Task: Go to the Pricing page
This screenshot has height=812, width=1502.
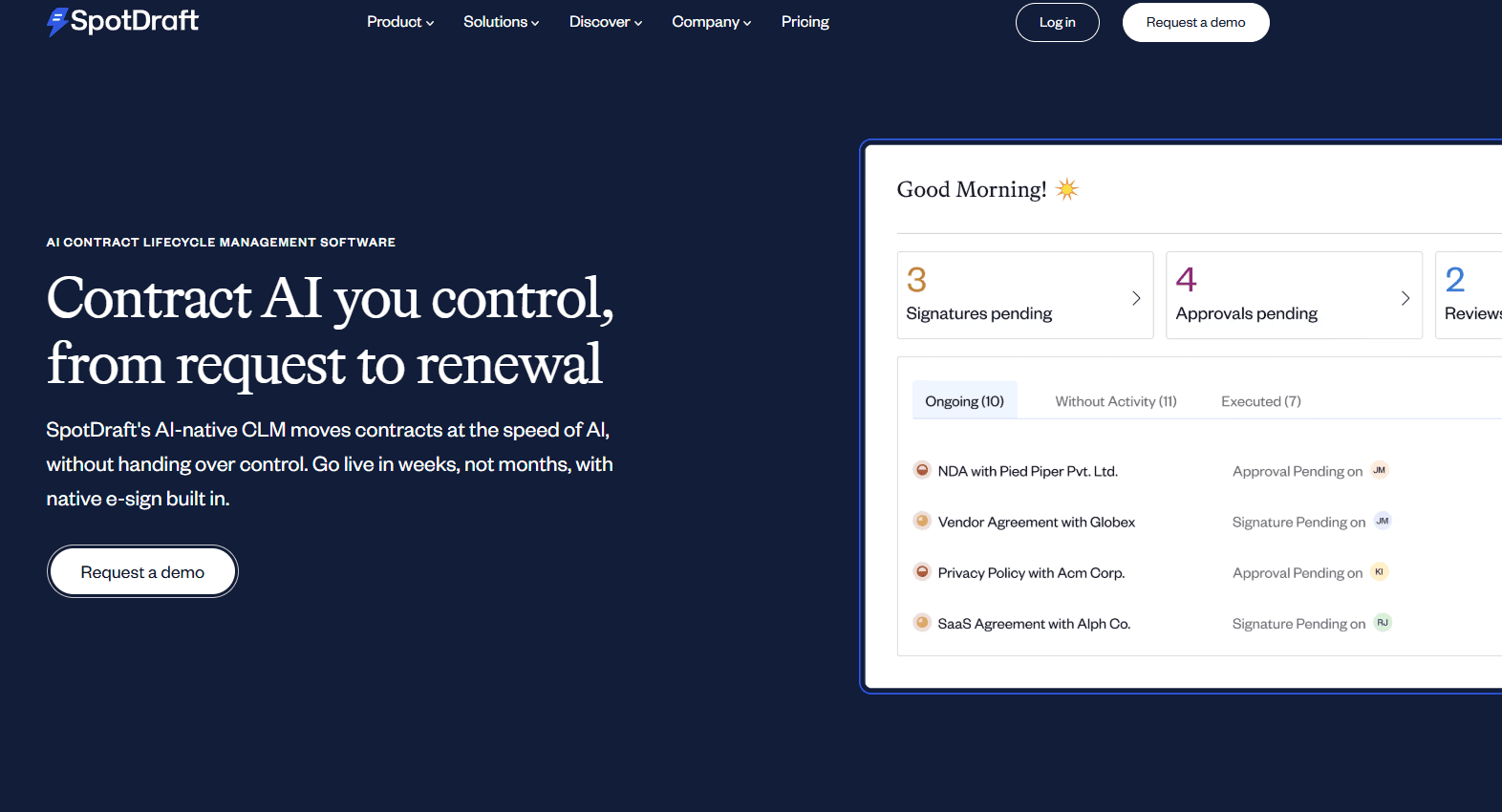Action: 805,22
